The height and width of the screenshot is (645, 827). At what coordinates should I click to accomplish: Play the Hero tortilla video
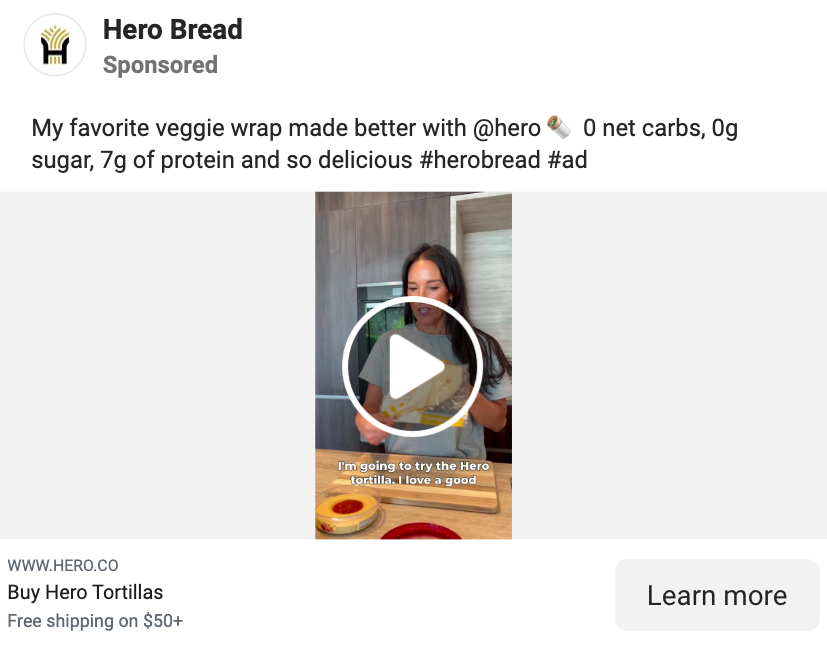(412, 367)
